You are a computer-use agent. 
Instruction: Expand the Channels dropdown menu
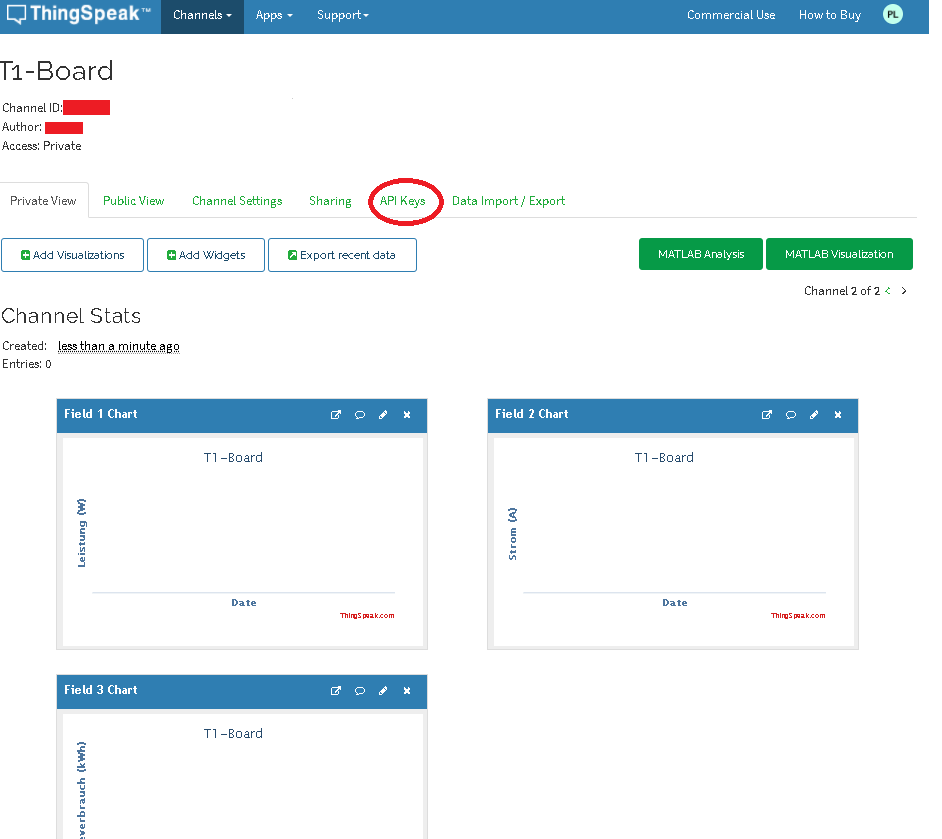pyautogui.click(x=202, y=15)
